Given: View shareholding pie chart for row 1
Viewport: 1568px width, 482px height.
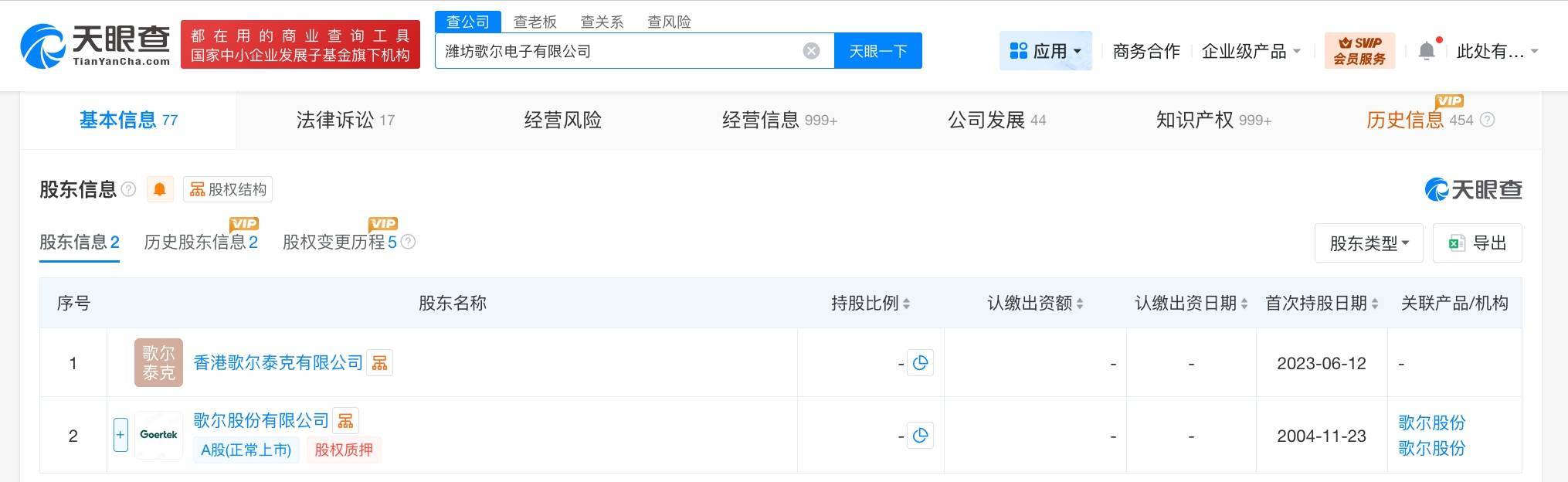Looking at the screenshot, I should point(920,363).
